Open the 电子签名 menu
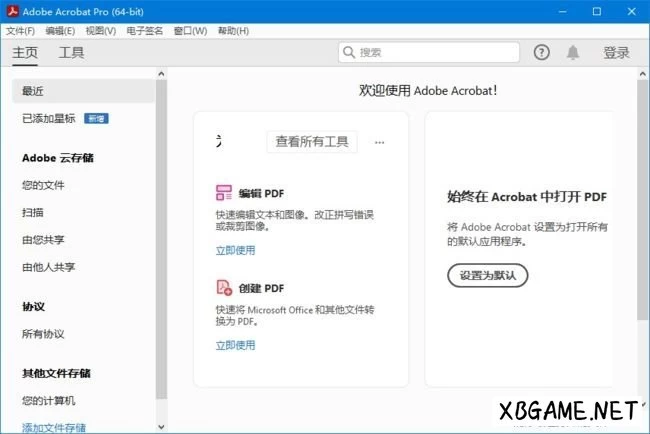Screen dimensions: 650x434 coord(145,31)
